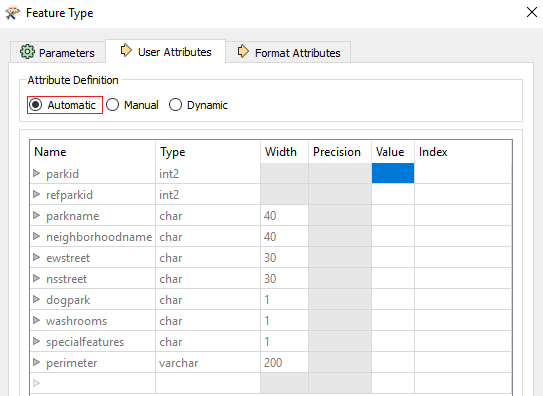Select the Automatic attribute definition option
The image size is (543, 396).
(65, 105)
